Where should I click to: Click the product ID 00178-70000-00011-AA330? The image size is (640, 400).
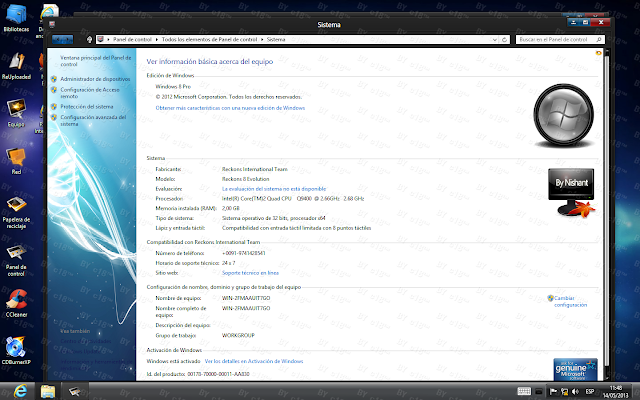(x=218, y=374)
